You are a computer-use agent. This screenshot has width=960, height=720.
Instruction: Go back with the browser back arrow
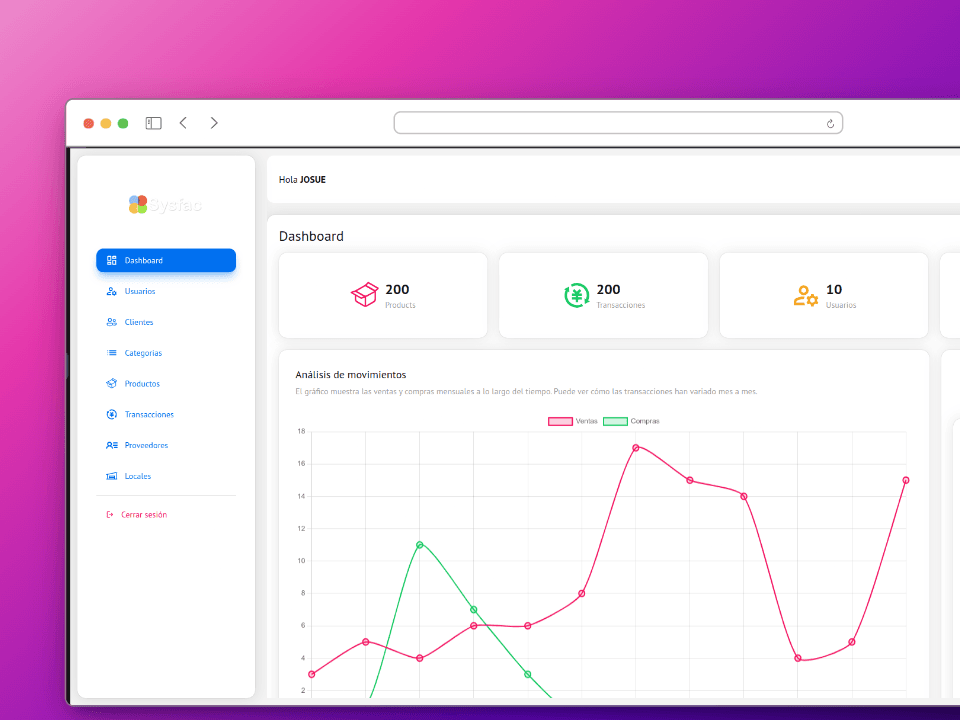pos(183,123)
